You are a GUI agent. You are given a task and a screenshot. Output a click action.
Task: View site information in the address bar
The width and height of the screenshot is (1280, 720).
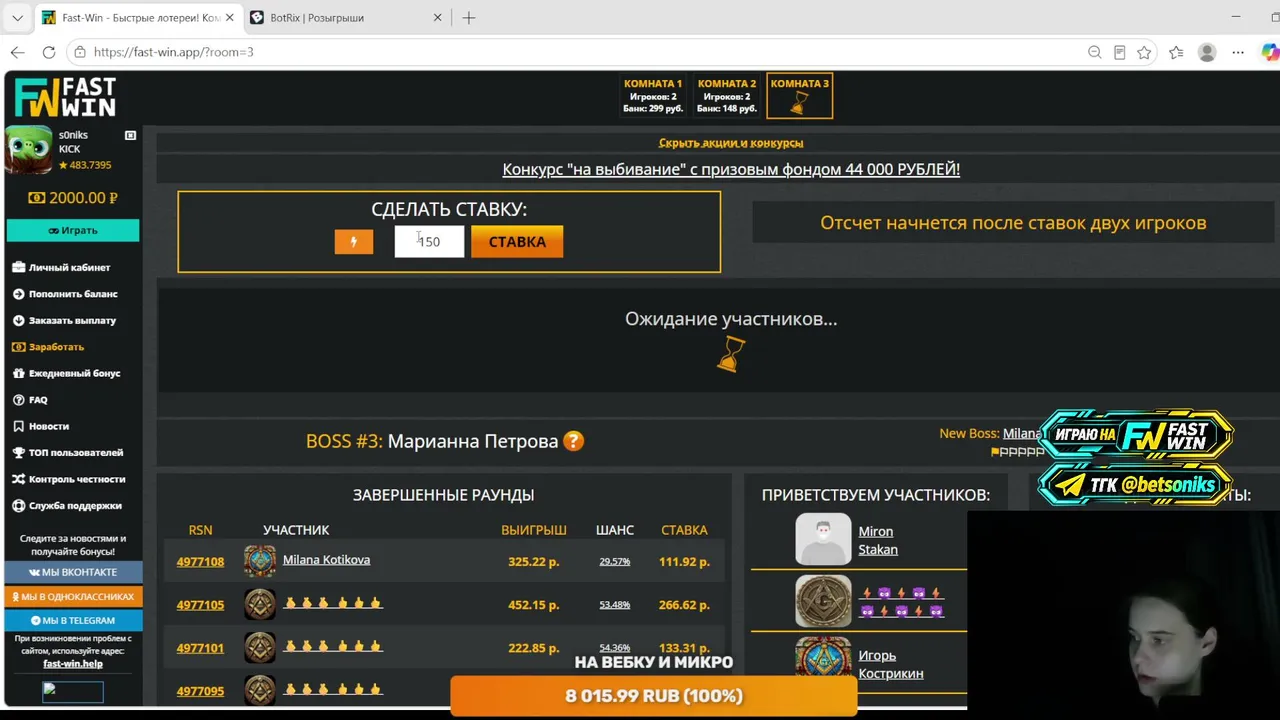(80, 52)
